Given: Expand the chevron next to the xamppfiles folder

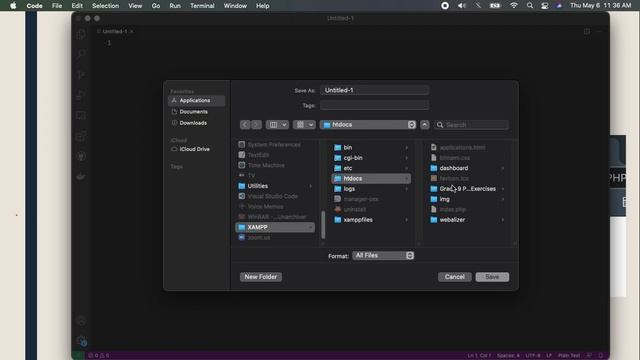Looking at the screenshot, I should 407,220.
